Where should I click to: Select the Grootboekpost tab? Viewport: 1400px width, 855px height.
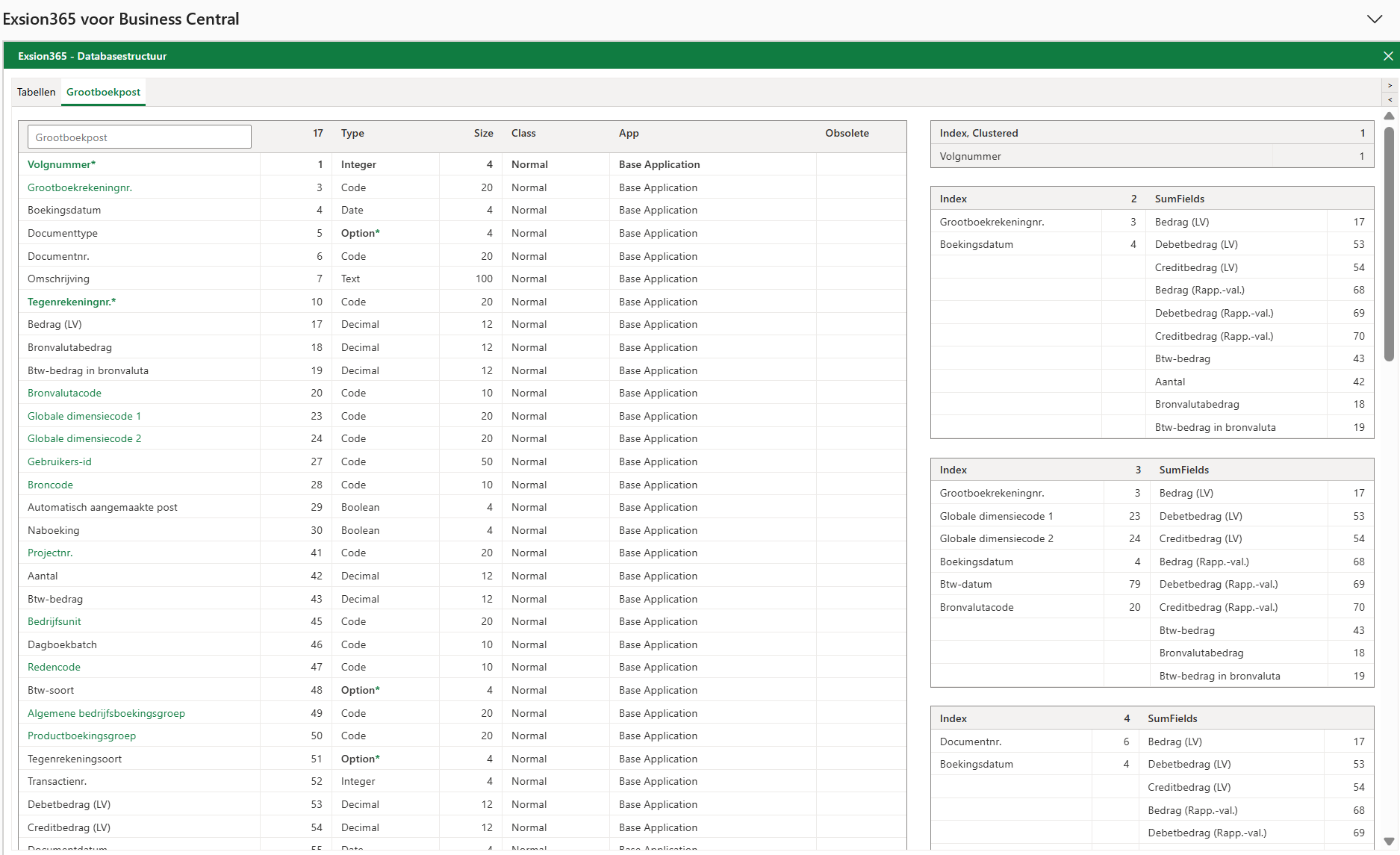[x=103, y=92]
